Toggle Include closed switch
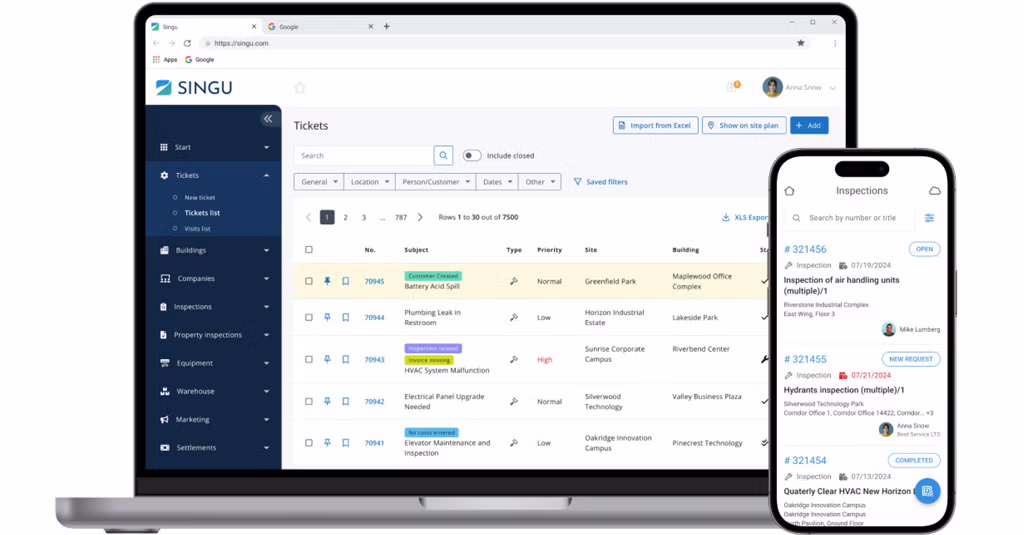The image size is (1024, 535). click(x=472, y=155)
